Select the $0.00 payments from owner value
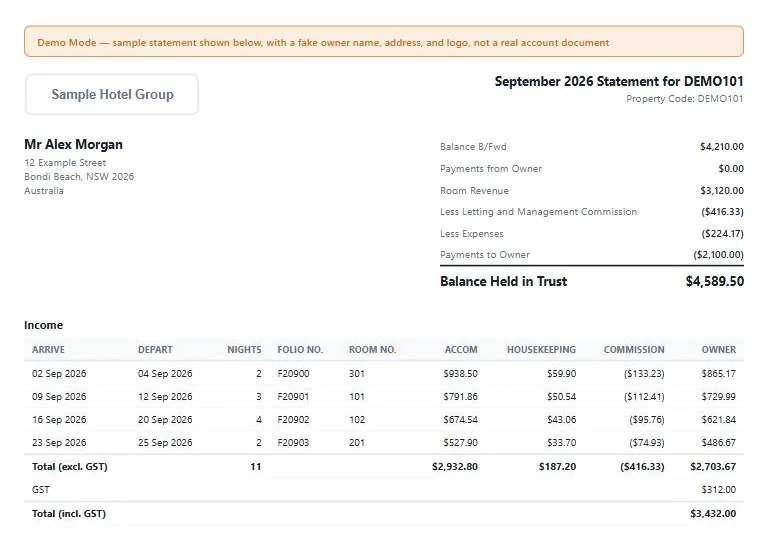The image size is (768, 535). [731, 169]
